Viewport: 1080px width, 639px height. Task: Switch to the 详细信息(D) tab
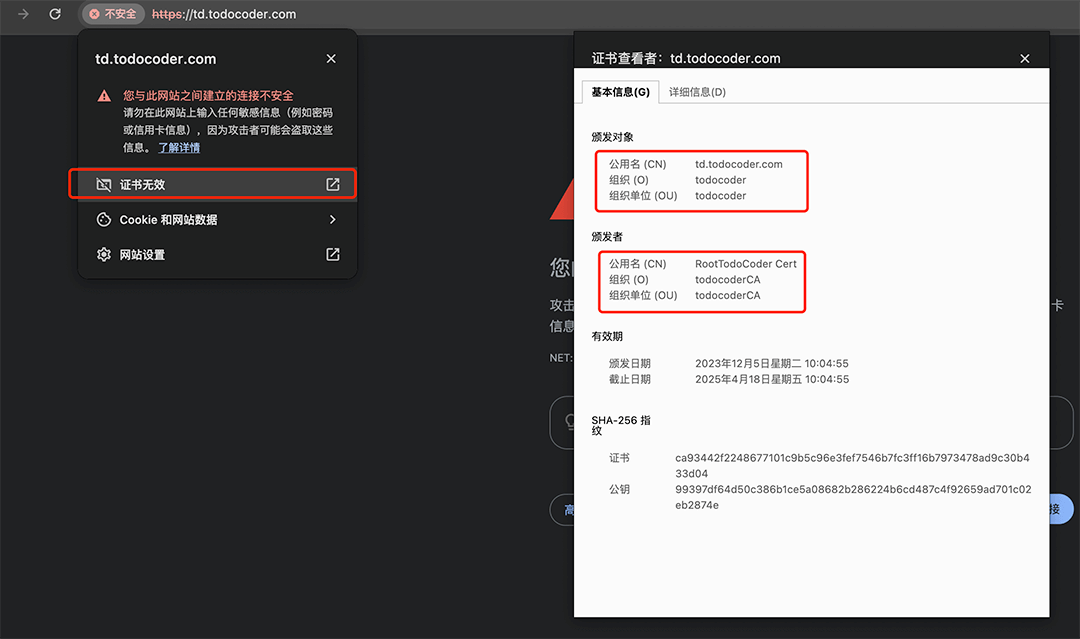point(697,92)
